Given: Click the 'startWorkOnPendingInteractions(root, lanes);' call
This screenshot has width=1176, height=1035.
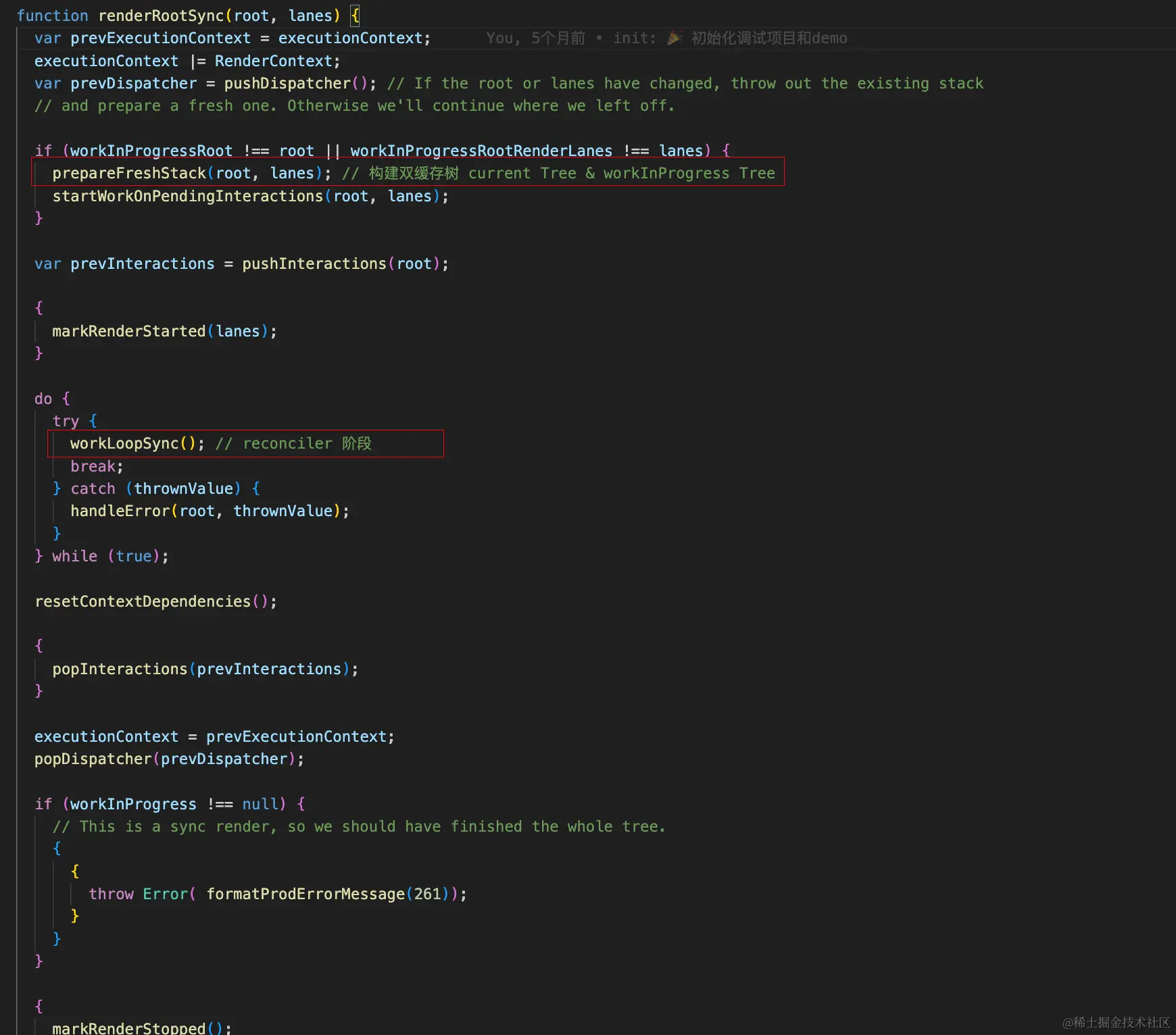Looking at the screenshot, I should tap(251, 196).
